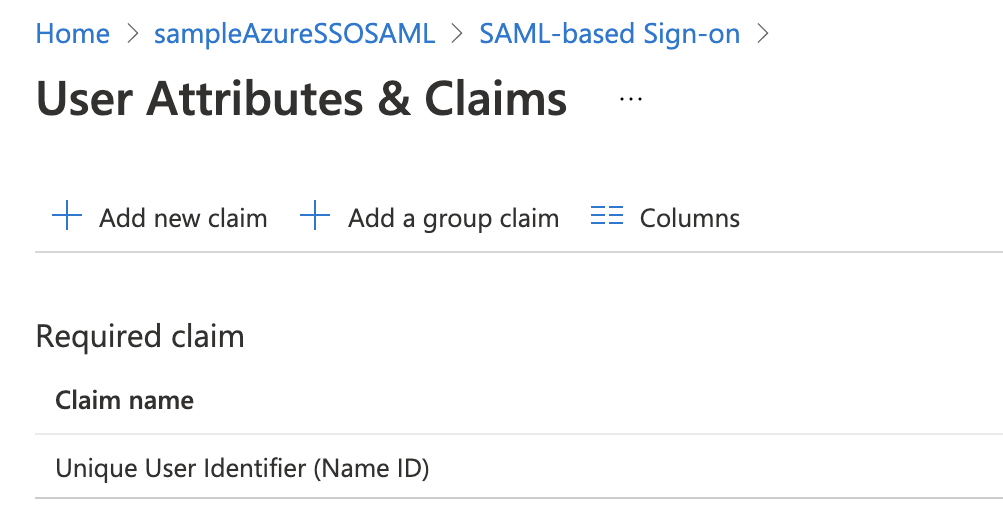Choose the Add a group claim label
Viewport: 1003px width, 521px height.
453,218
